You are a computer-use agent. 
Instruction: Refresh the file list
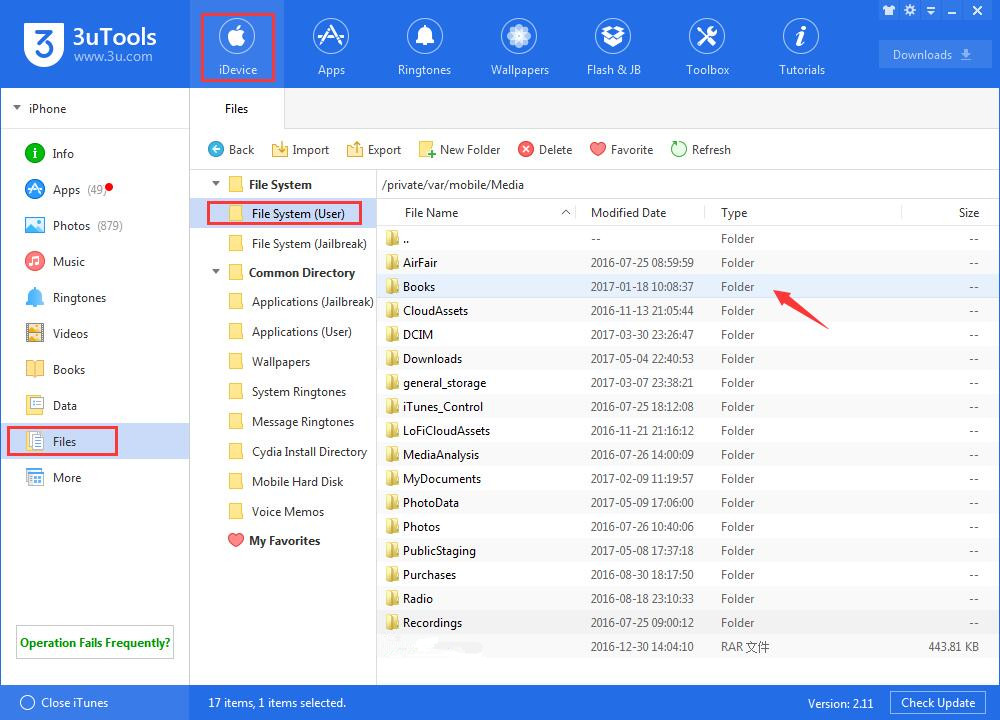pyautogui.click(x=701, y=150)
